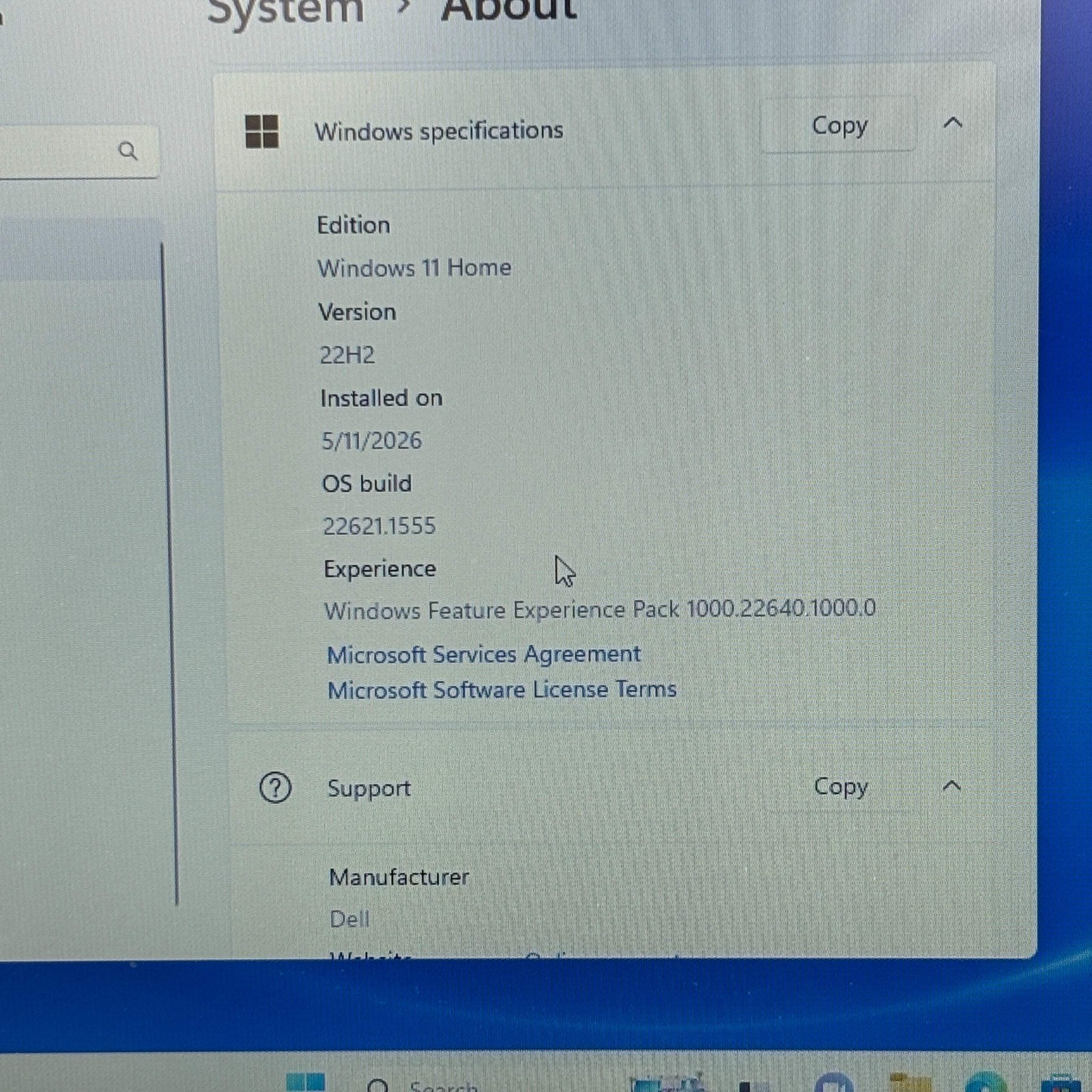This screenshot has height=1092, width=1092.
Task: Select the Windows Feature Experience Pack value
Action: (x=600, y=609)
